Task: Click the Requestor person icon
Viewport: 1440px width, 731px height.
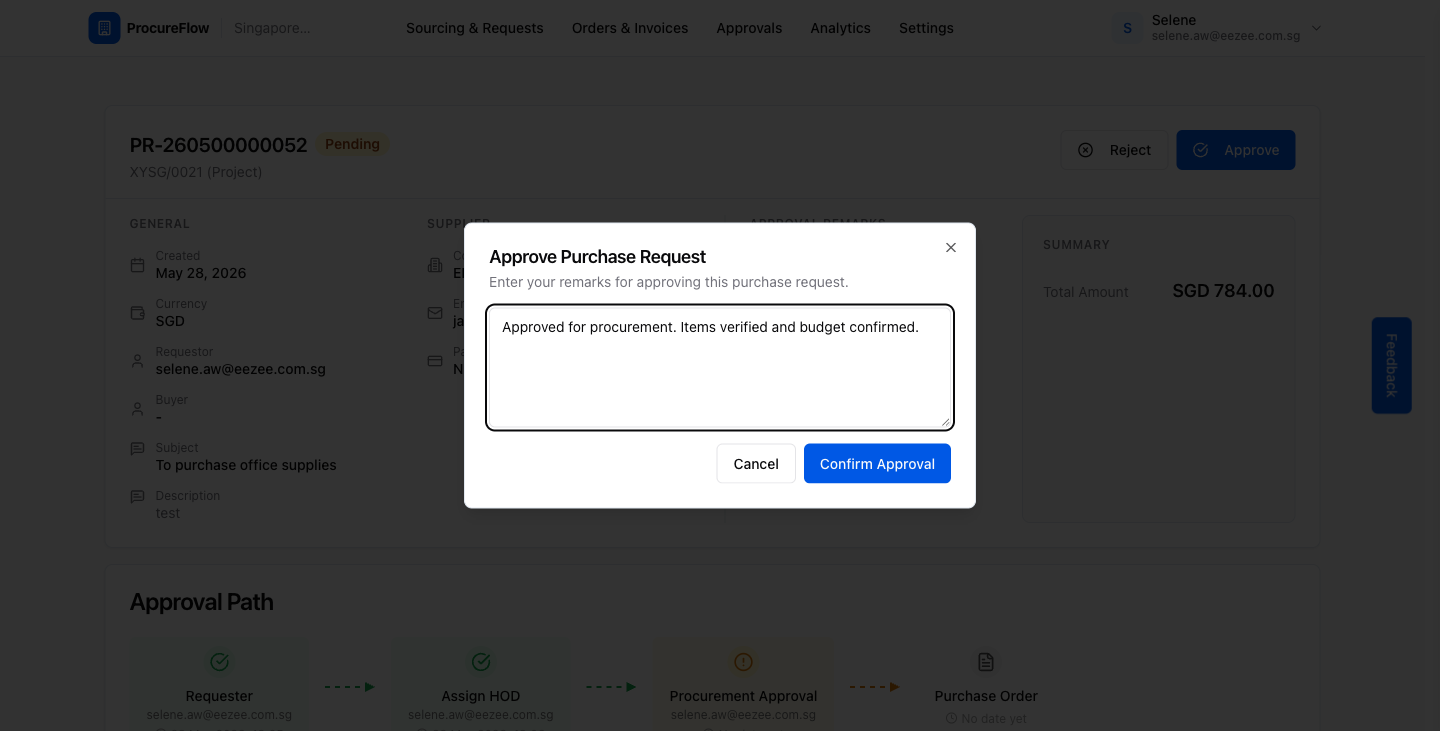Action: coord(138,361)
